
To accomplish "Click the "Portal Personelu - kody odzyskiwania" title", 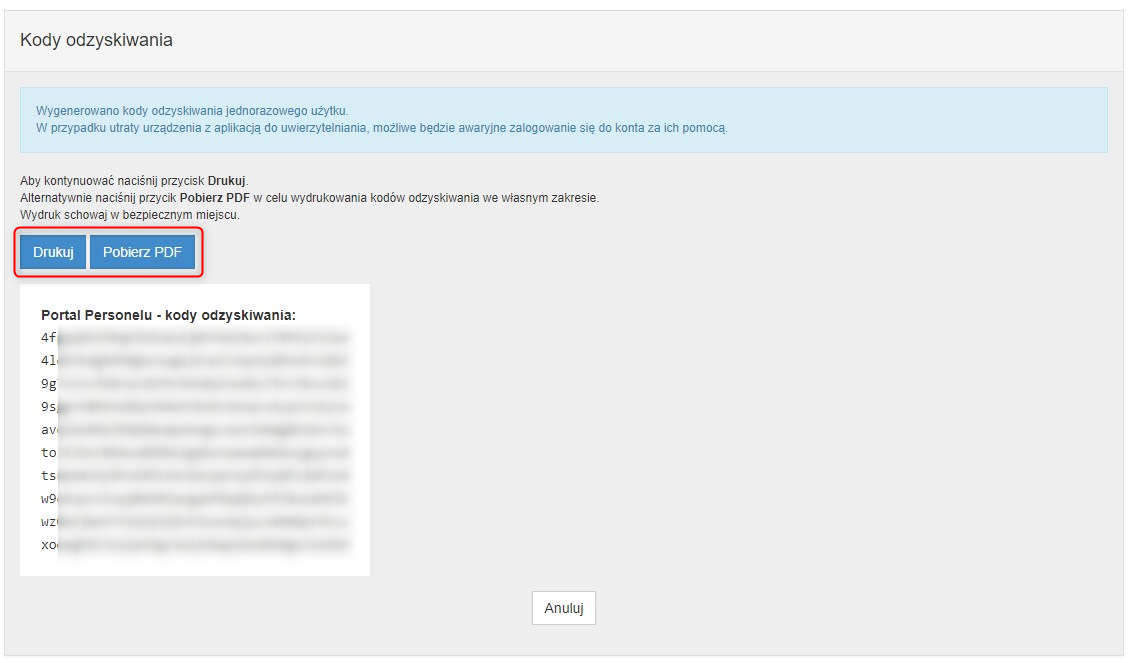I will [168, 315].
